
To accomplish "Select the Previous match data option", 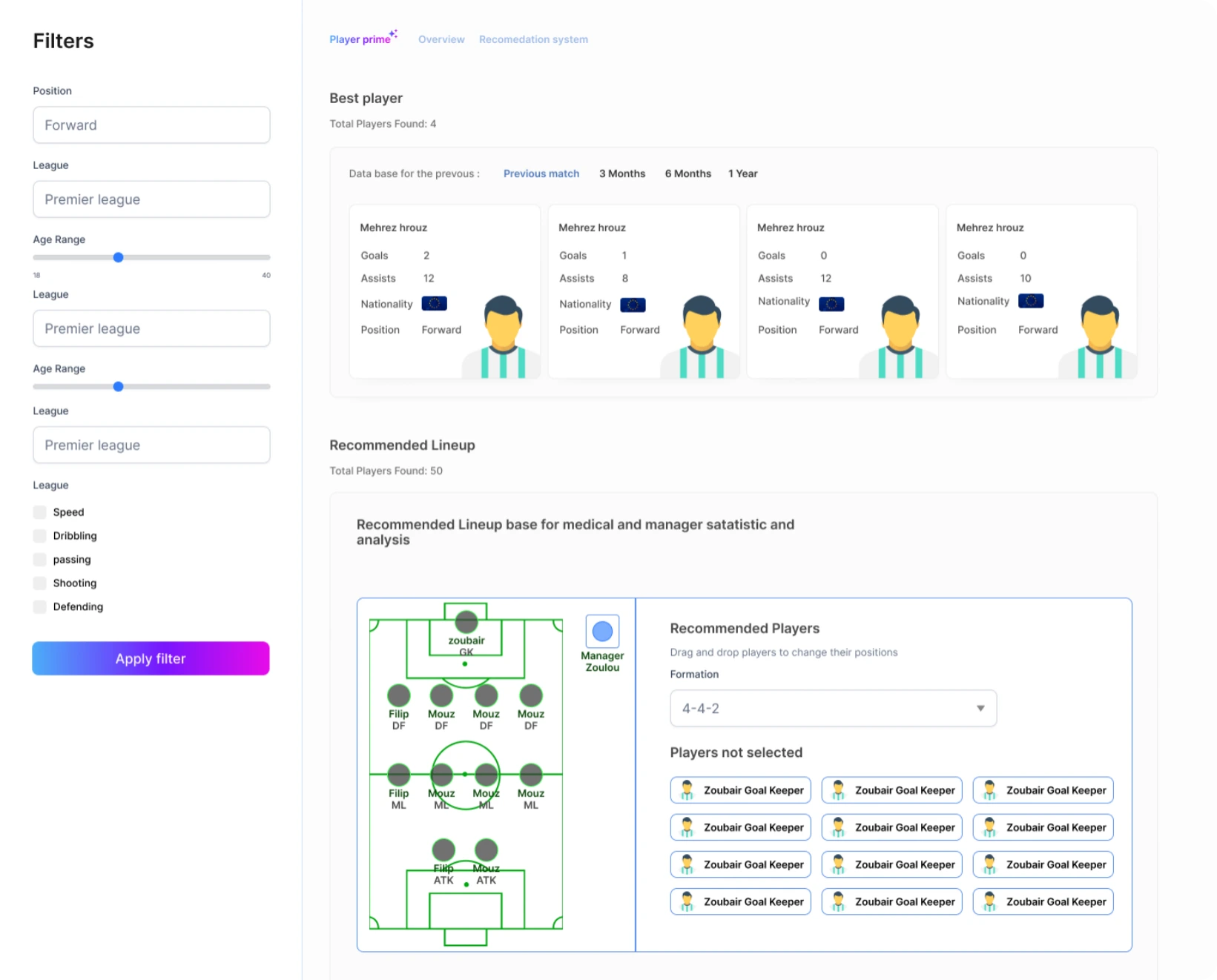I will pos(541,173).
